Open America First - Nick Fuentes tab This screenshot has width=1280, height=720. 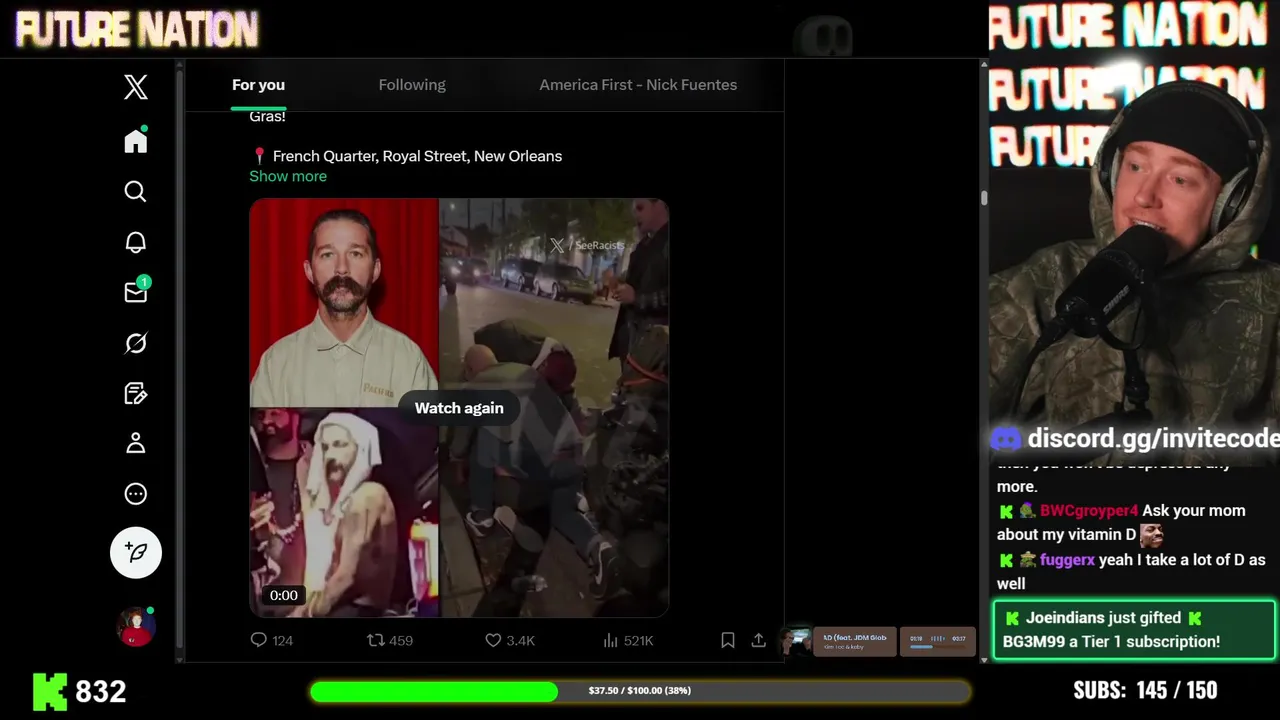pyautogui.click(x=638, y=85)
